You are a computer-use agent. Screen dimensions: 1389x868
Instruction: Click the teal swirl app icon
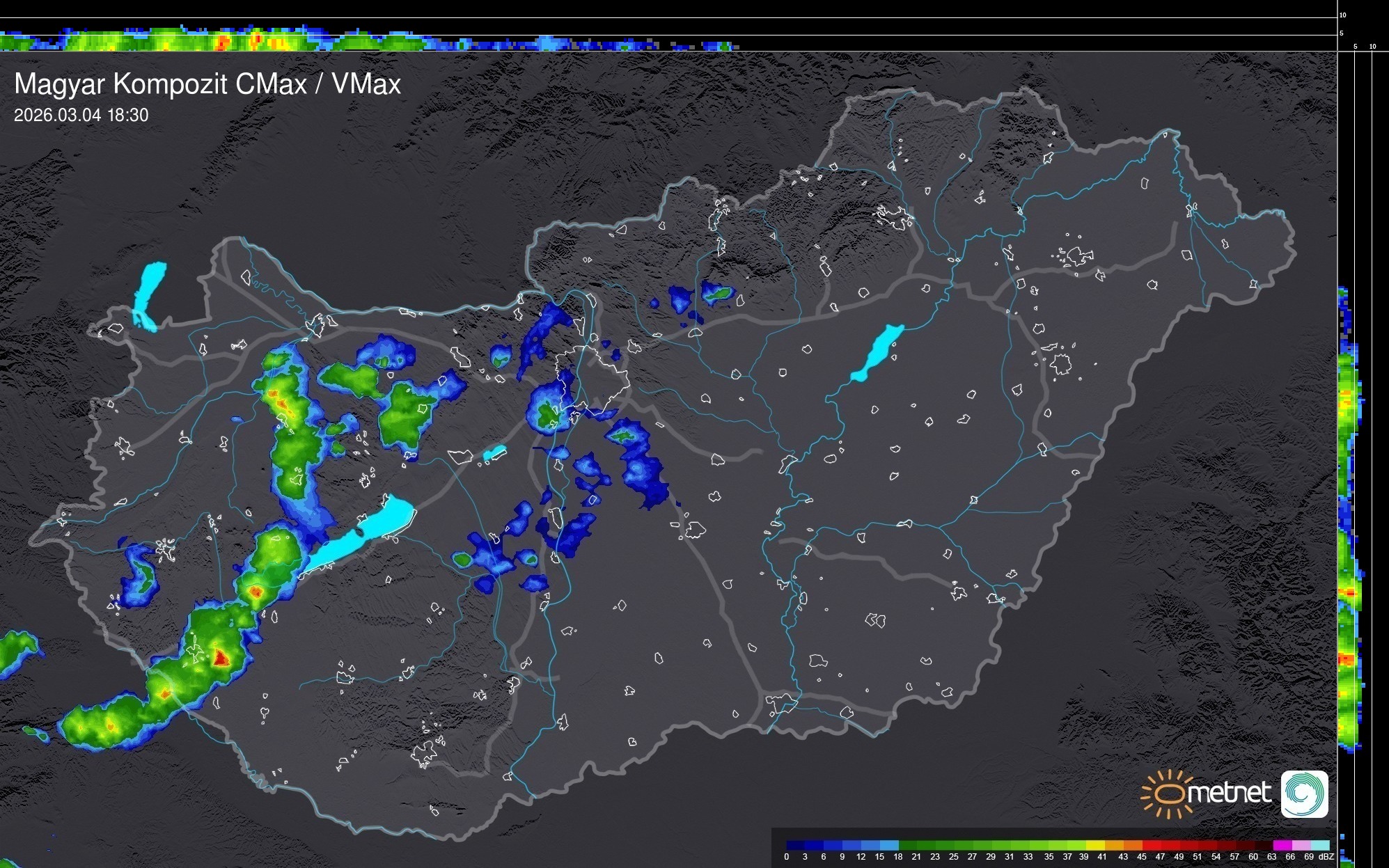point(1304,794)
